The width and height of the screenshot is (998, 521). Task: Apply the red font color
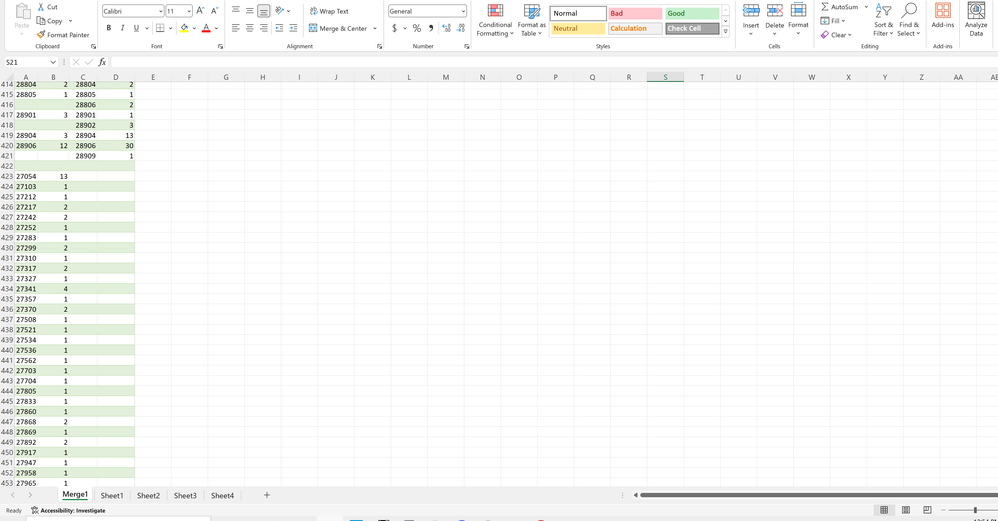click(x=206, y=28)
